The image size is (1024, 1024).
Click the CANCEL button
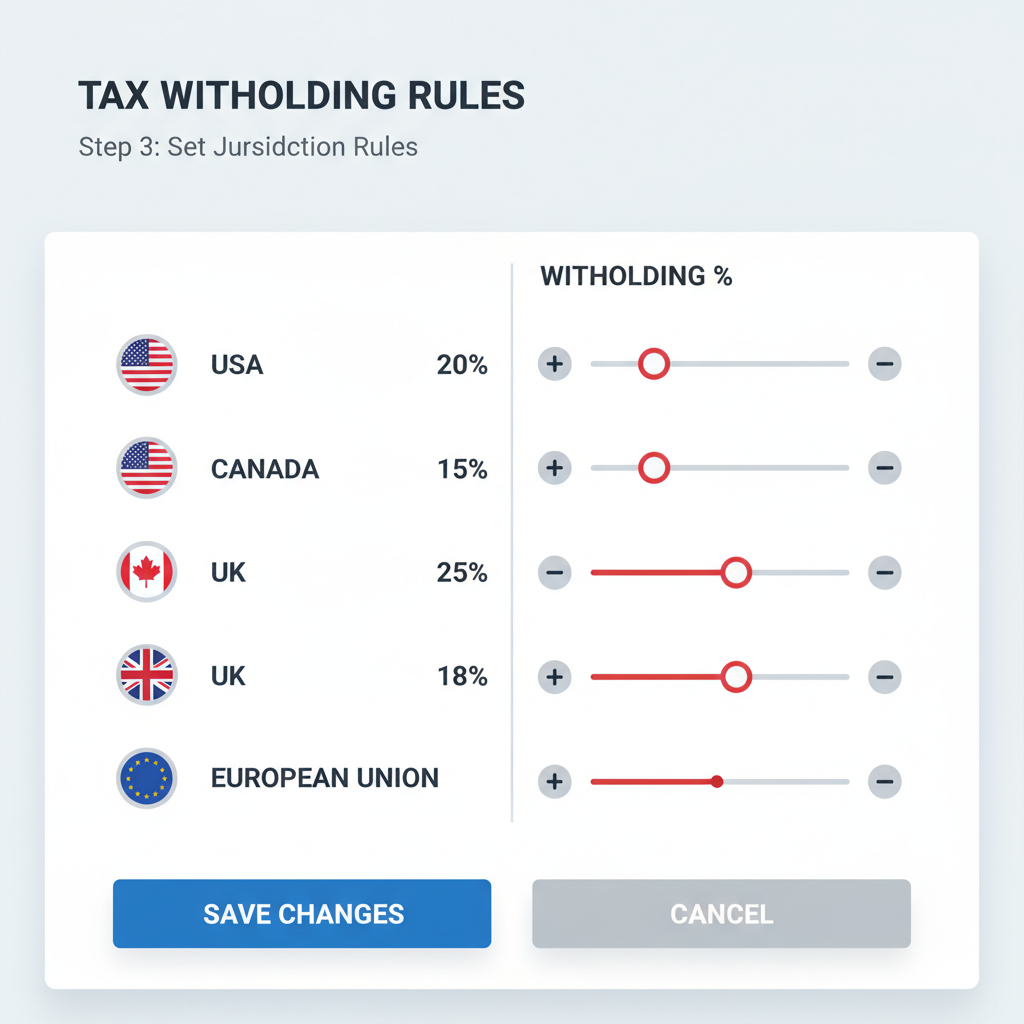pos(721,913)
